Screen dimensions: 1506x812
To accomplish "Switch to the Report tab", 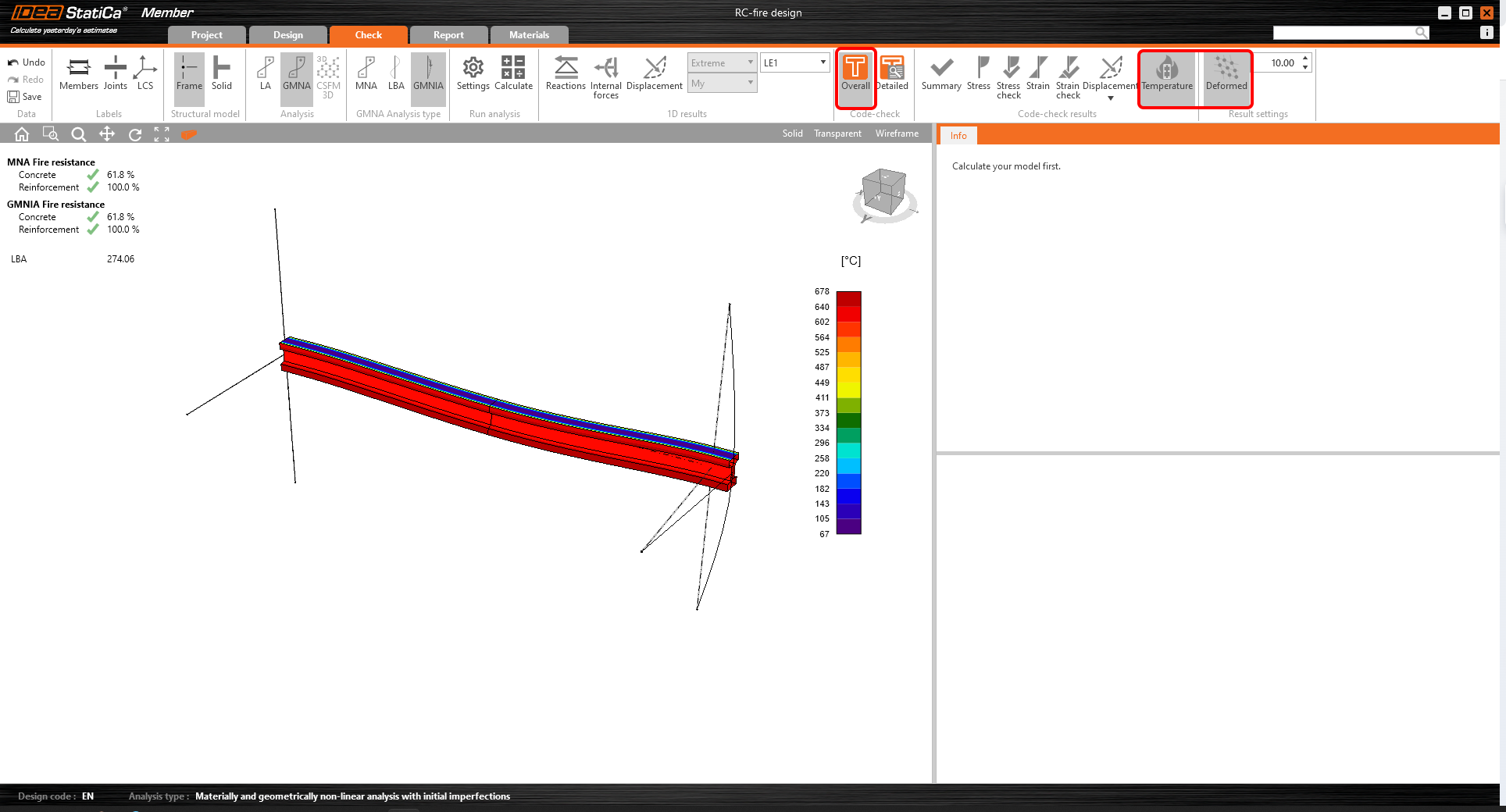I will [x=448, y=35].
